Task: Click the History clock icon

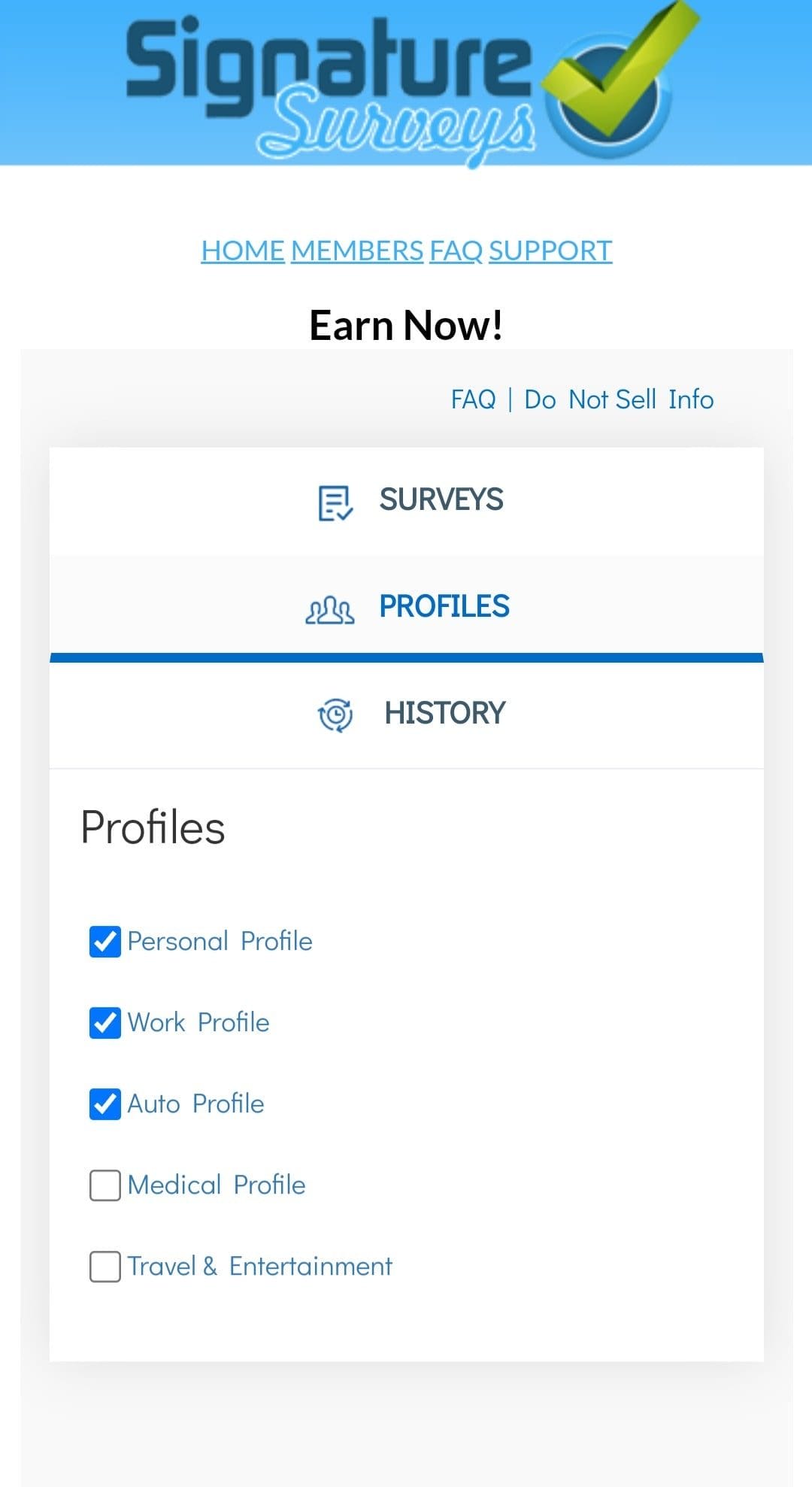Action: (335, 715)
